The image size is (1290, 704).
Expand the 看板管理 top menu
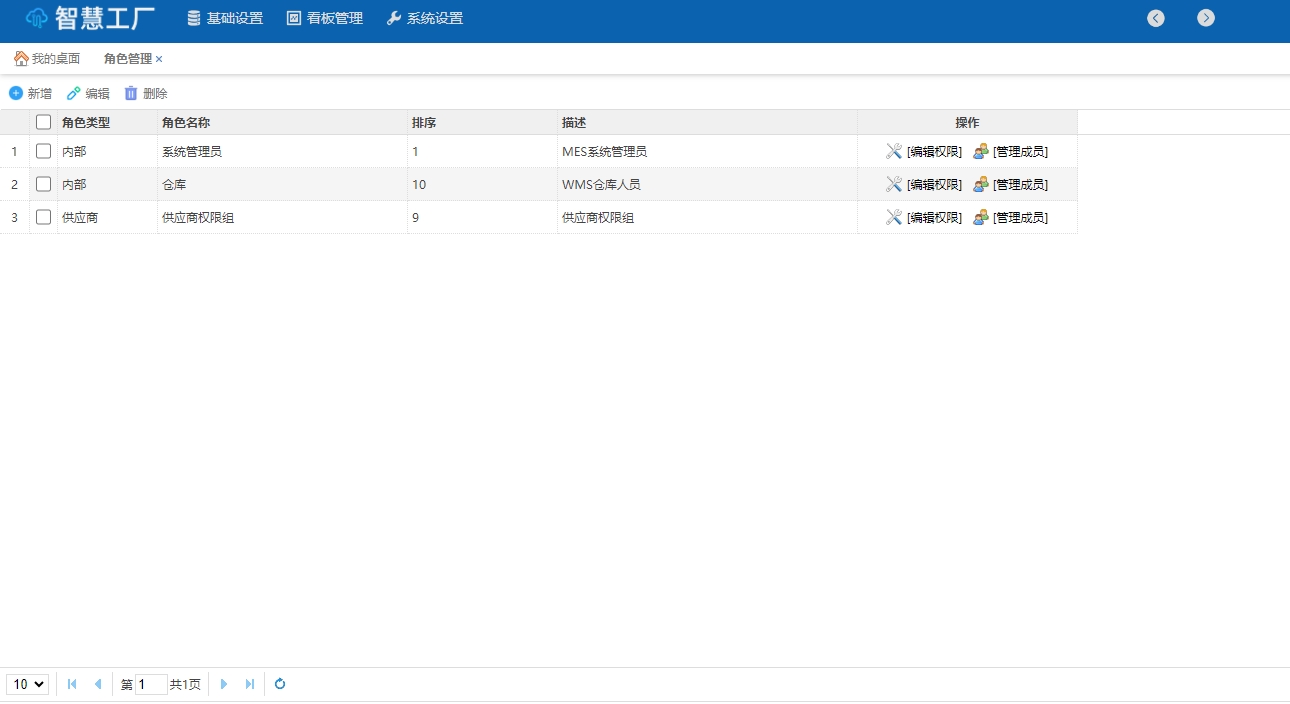tap(325, 18)
